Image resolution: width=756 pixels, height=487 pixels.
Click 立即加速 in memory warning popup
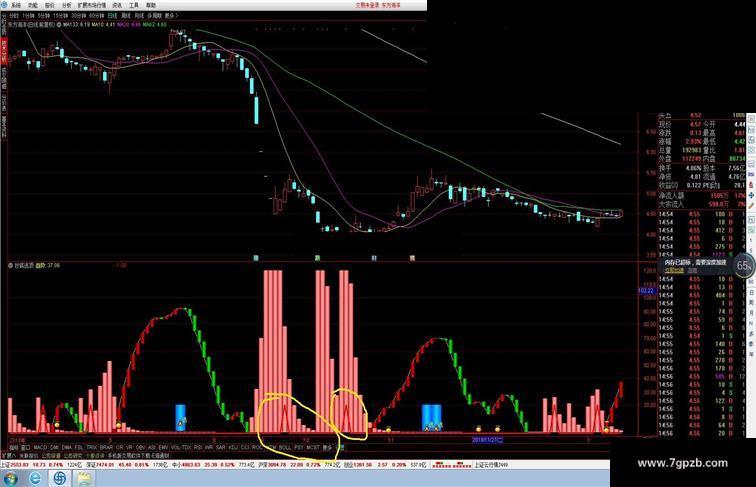pos(675,271)
